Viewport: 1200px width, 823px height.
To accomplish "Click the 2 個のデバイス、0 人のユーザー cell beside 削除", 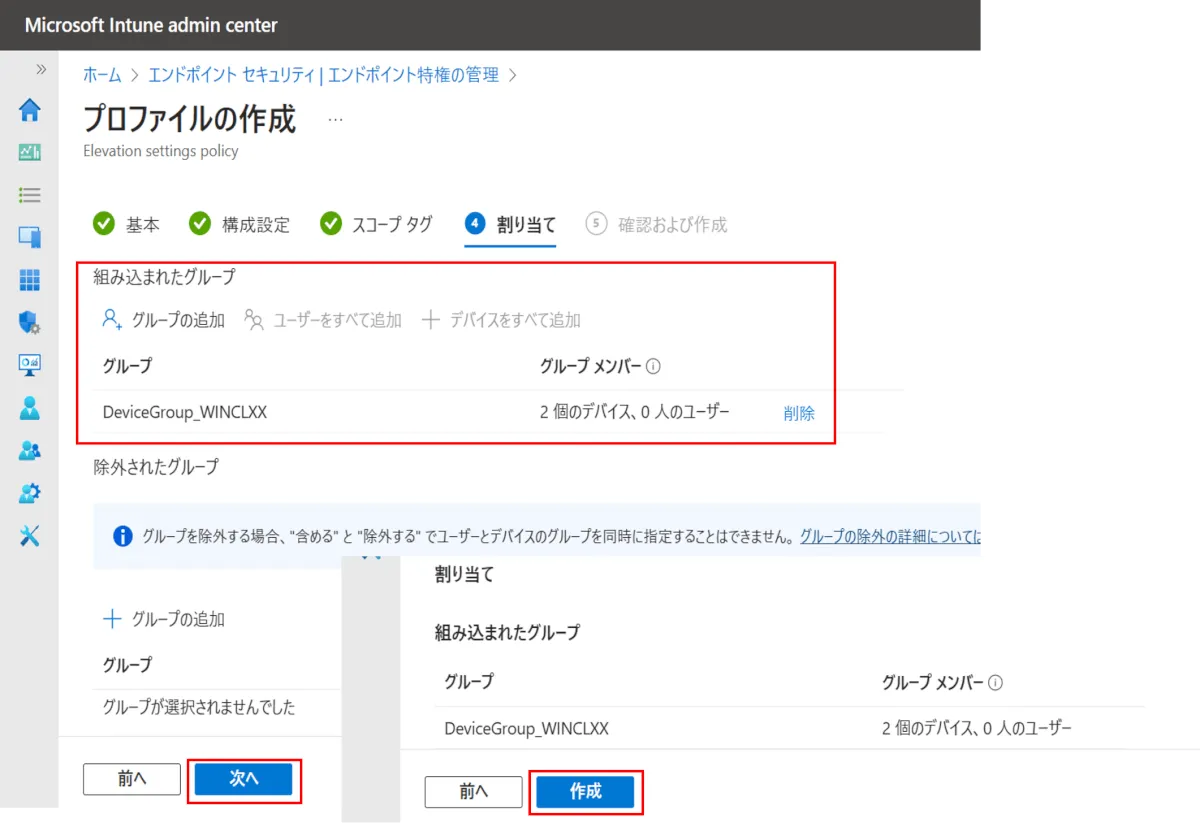I will pos(635,412).
